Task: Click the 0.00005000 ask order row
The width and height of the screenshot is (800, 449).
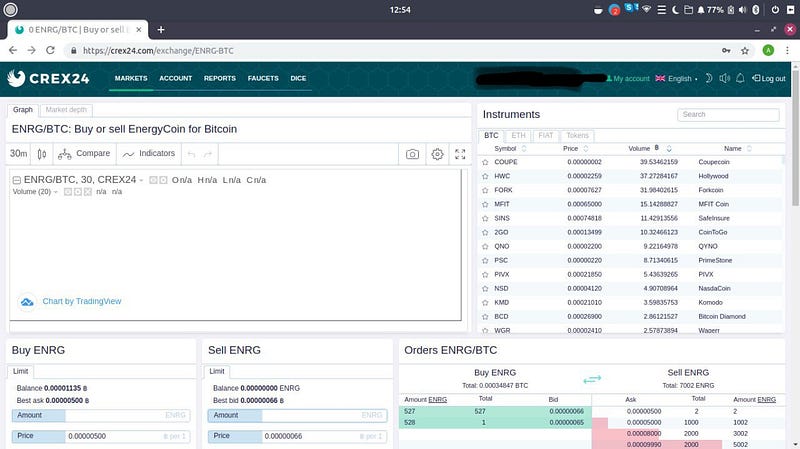Action: pyautogui.click(x=688, y=422)
